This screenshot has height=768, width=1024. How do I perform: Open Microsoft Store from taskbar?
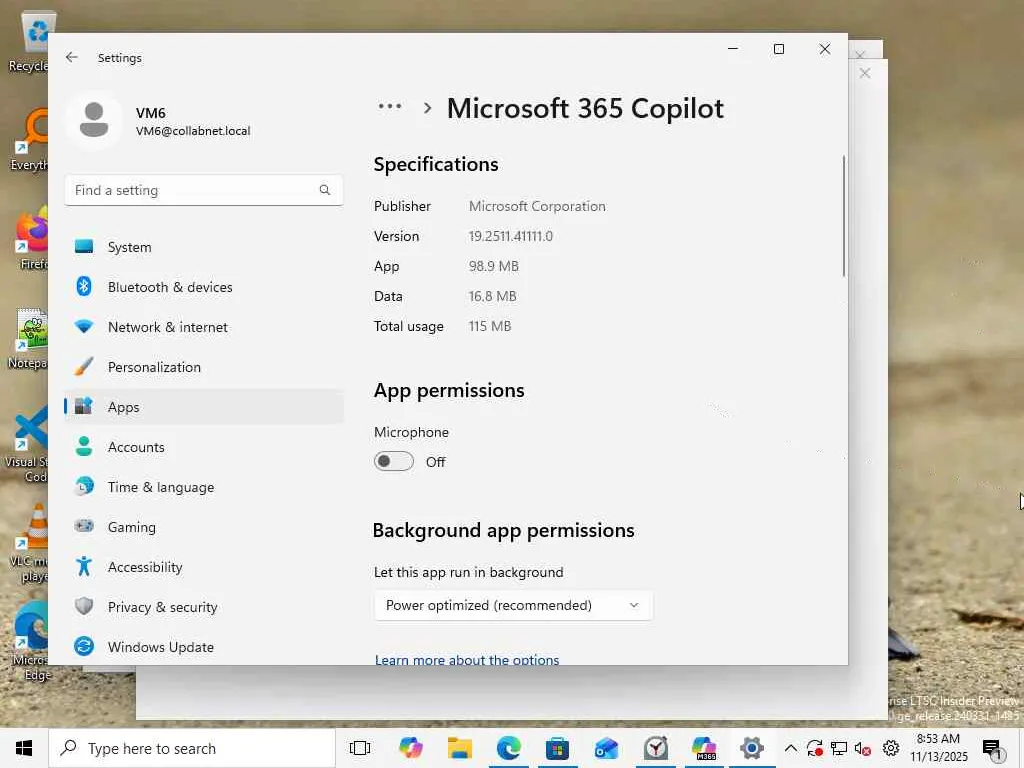[558, 748]
